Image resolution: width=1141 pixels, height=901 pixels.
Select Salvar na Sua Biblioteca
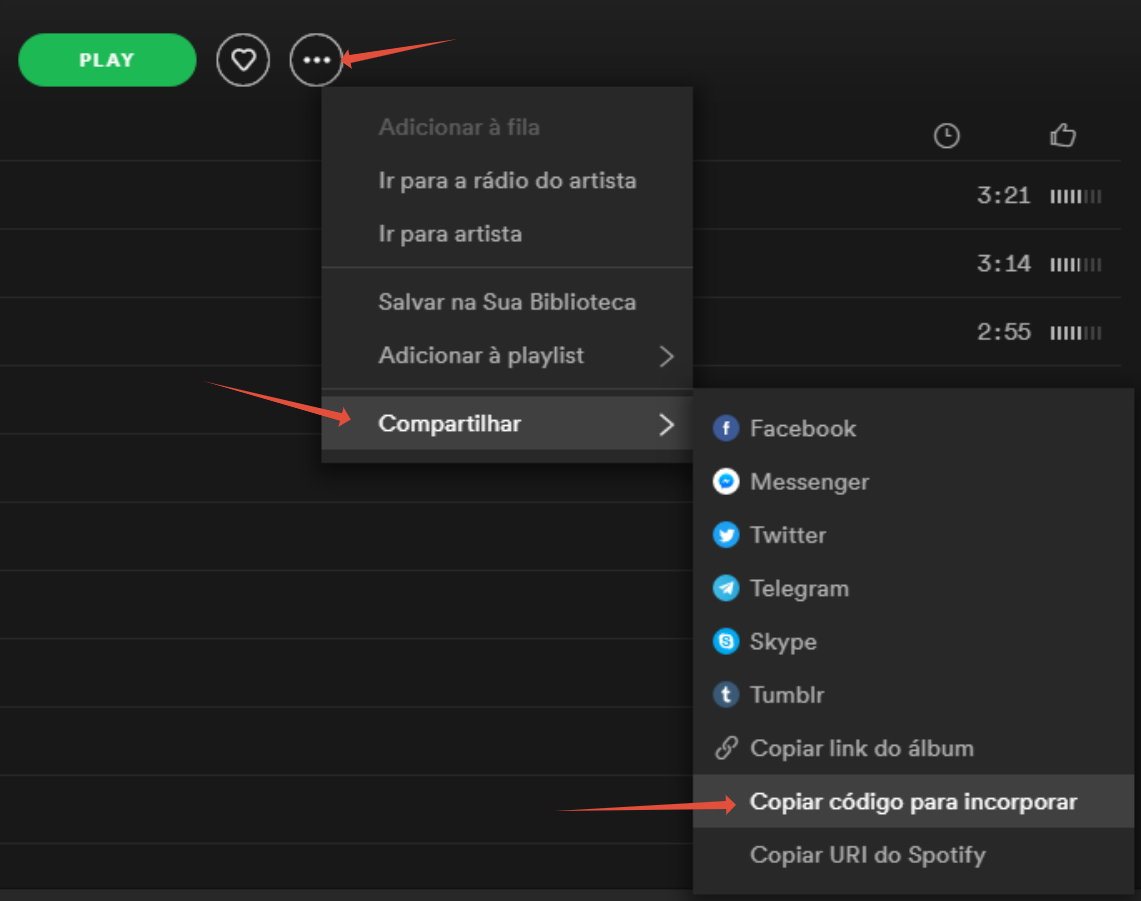[507, 302]
